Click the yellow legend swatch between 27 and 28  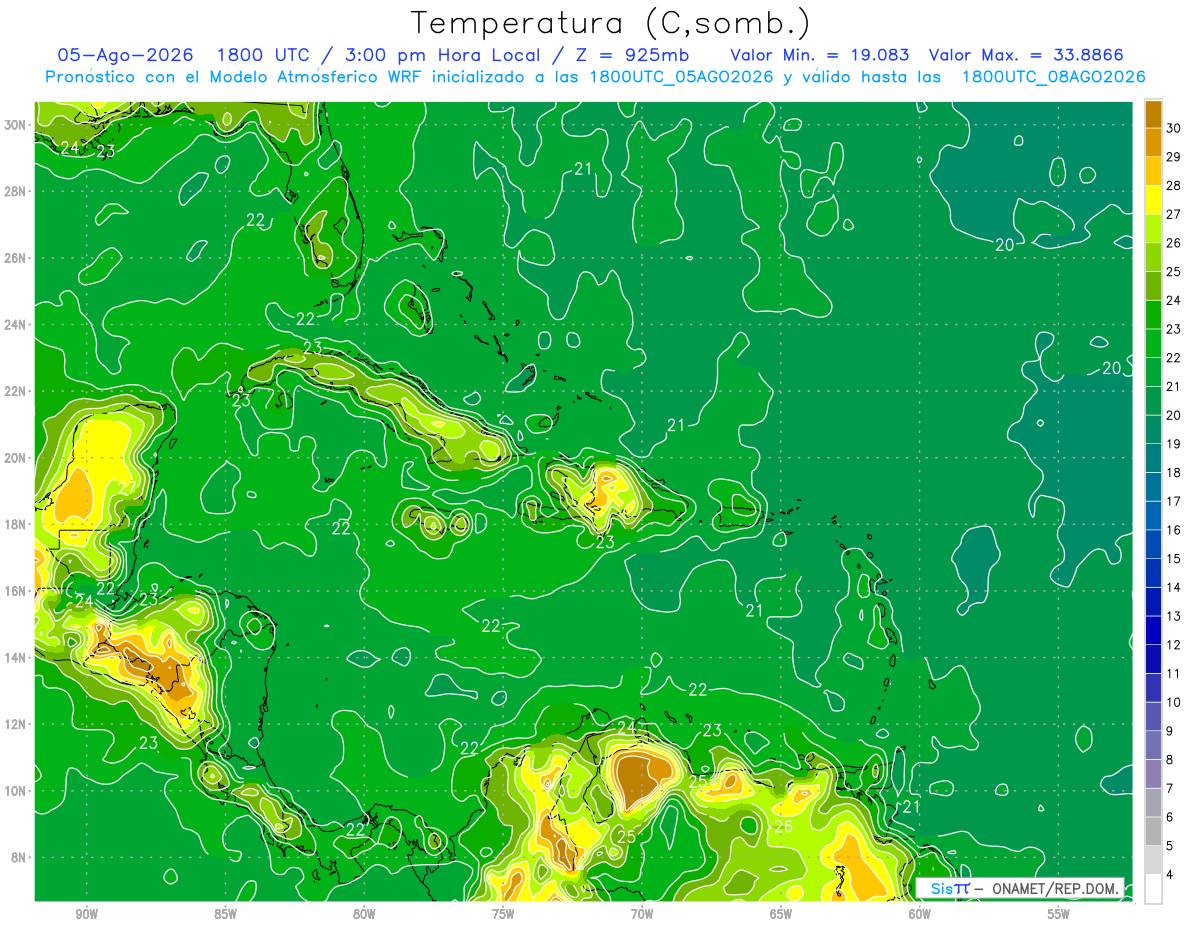[x=1153, y=200]
